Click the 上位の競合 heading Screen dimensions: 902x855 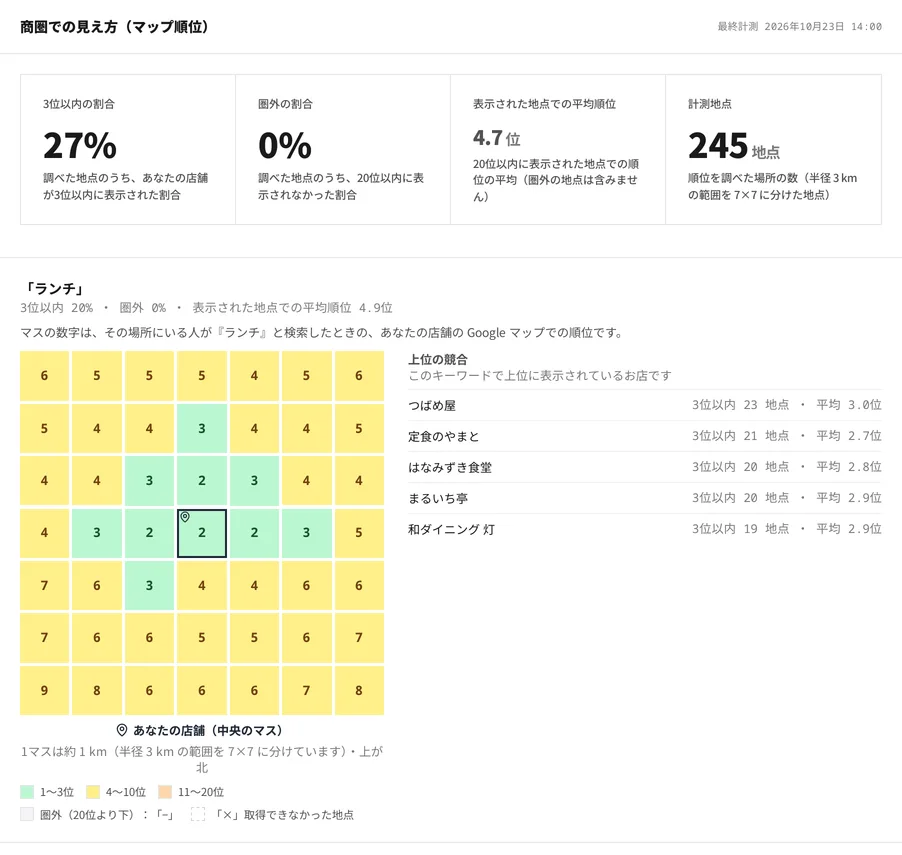click(438, 360)
